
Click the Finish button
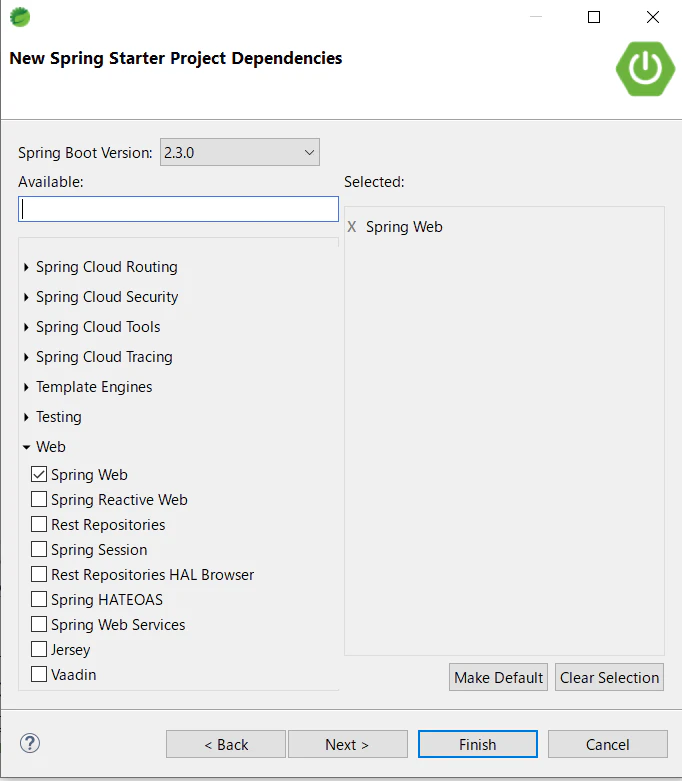(x=478, y=744)
